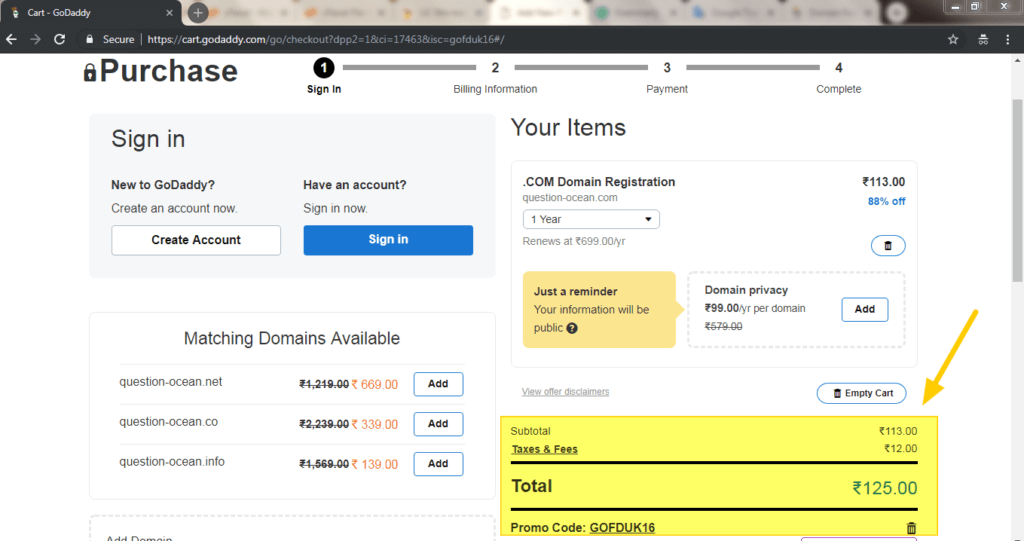Click the Subtotal ₹113.00 value

898,431
